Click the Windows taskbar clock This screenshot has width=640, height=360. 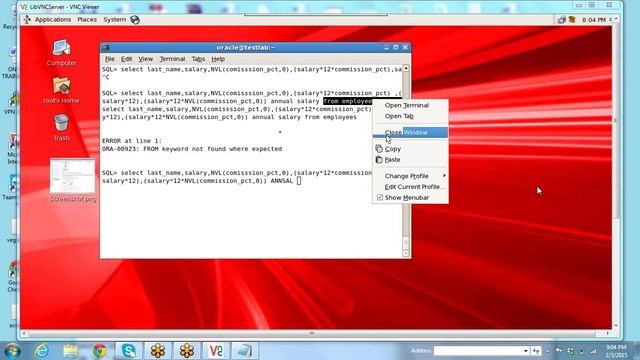point(616,351)
